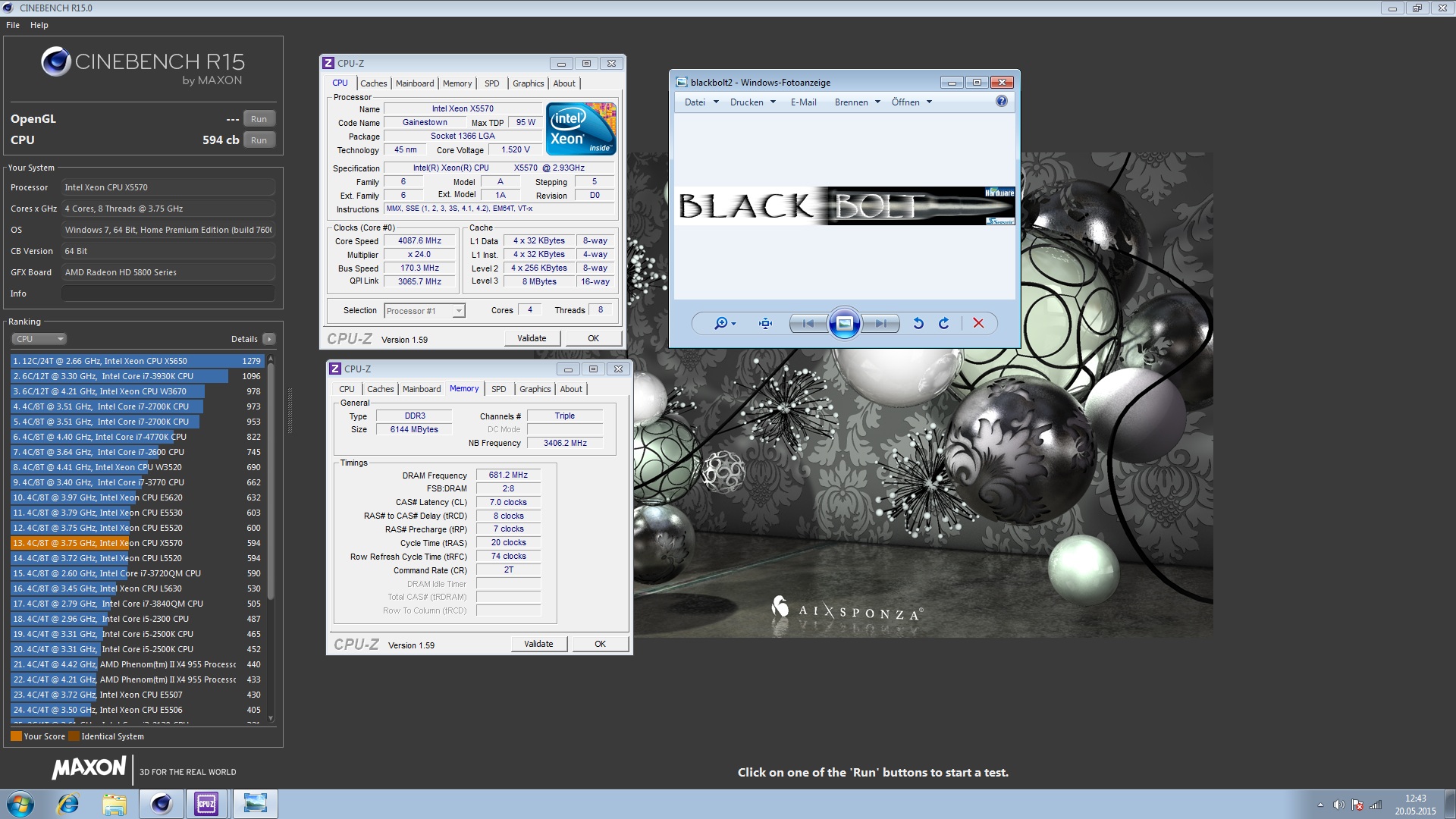Click E-Mail in photo viewer toolbar
Screen dimensions: 1456x819
point(803,102)
